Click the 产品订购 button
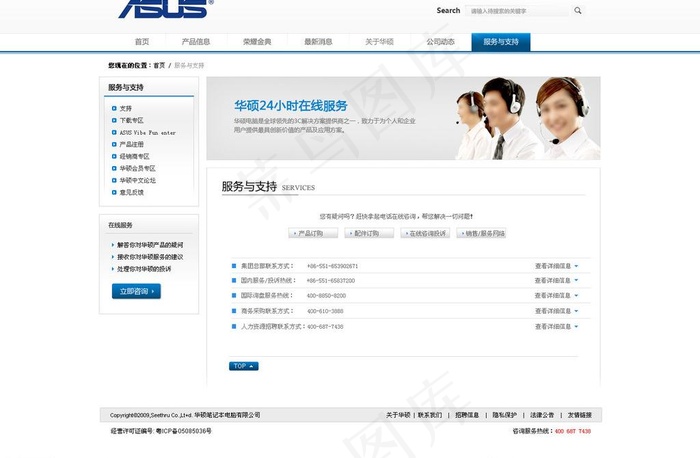This screenshot has height=458, width=700. coord(313,233)
